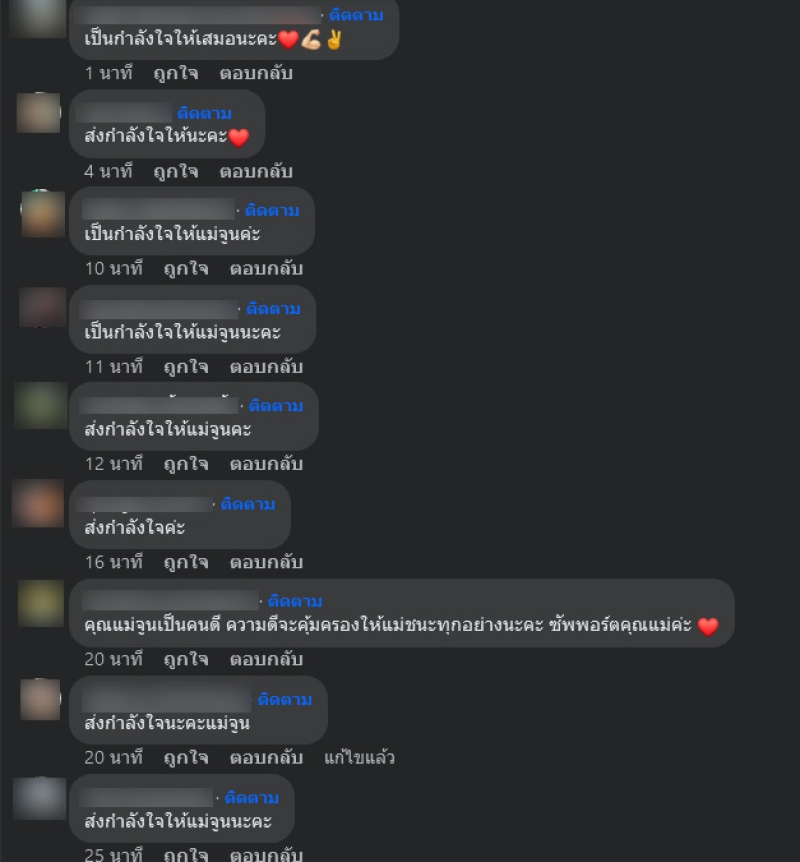Reply to the 4 นาที comment using ตอบกลับ
Screen dimensions: 800x862
256,172
